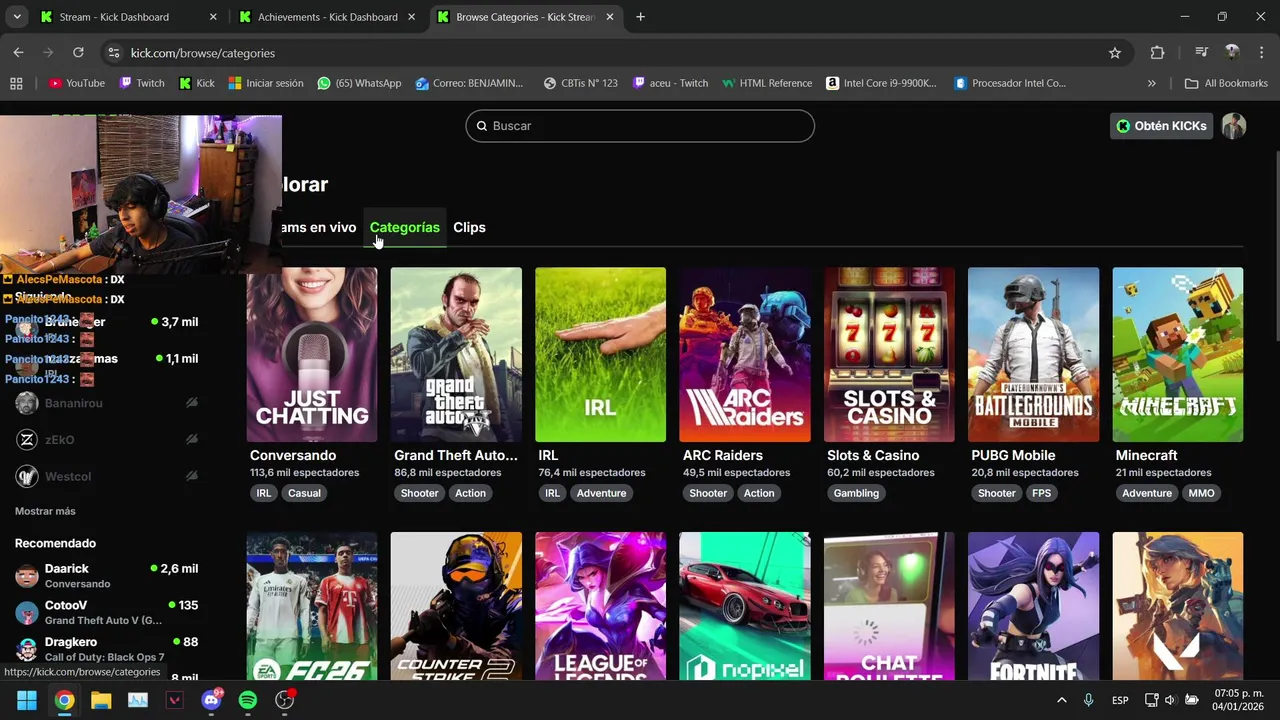Launch Chrome from the taskbar
The image size is (1280, 720).
[x=64, y=700]
